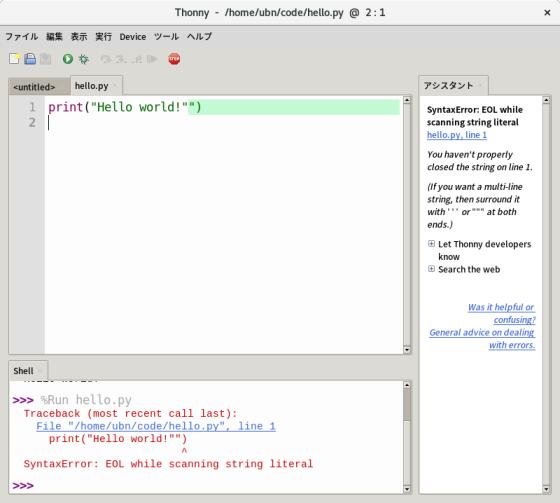Screen dimensions: 560x503
Task: Click the disabled Step over icon
Action: click(106, 59)
